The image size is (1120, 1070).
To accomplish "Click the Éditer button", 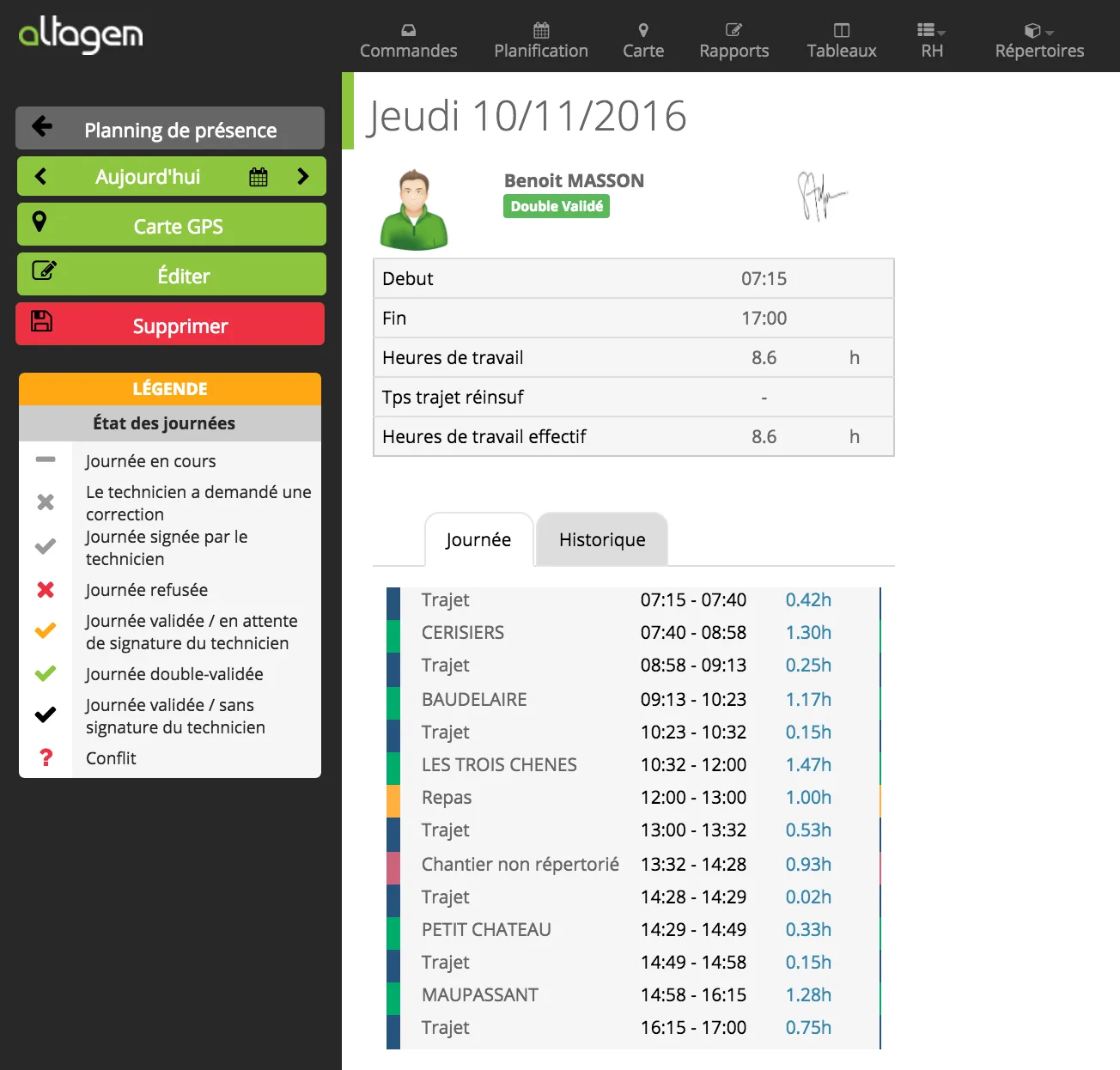I will click(x=171, y=274).
